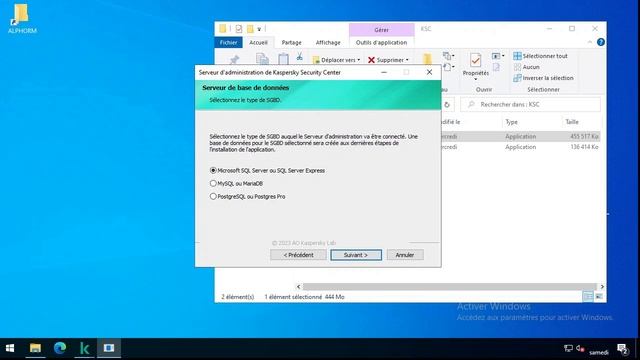This screenshot has height=360, width=640.
Task: Open Outils d'application tab
Action: tap(381, 42)
